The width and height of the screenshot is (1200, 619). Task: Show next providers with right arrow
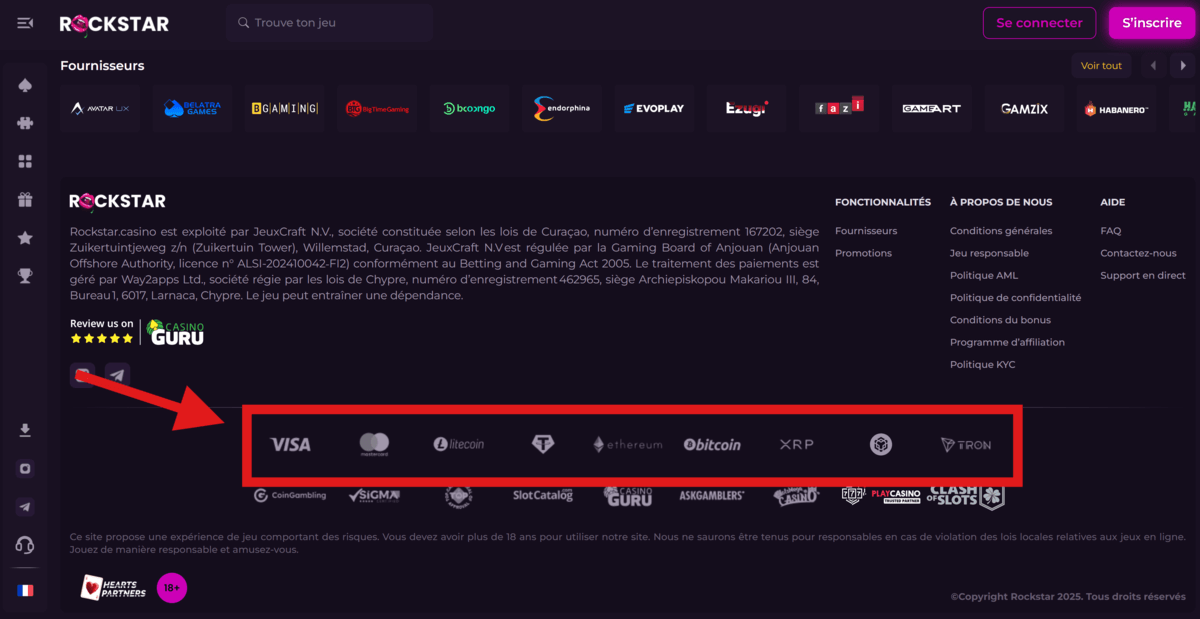click(x=1183, y=66)
